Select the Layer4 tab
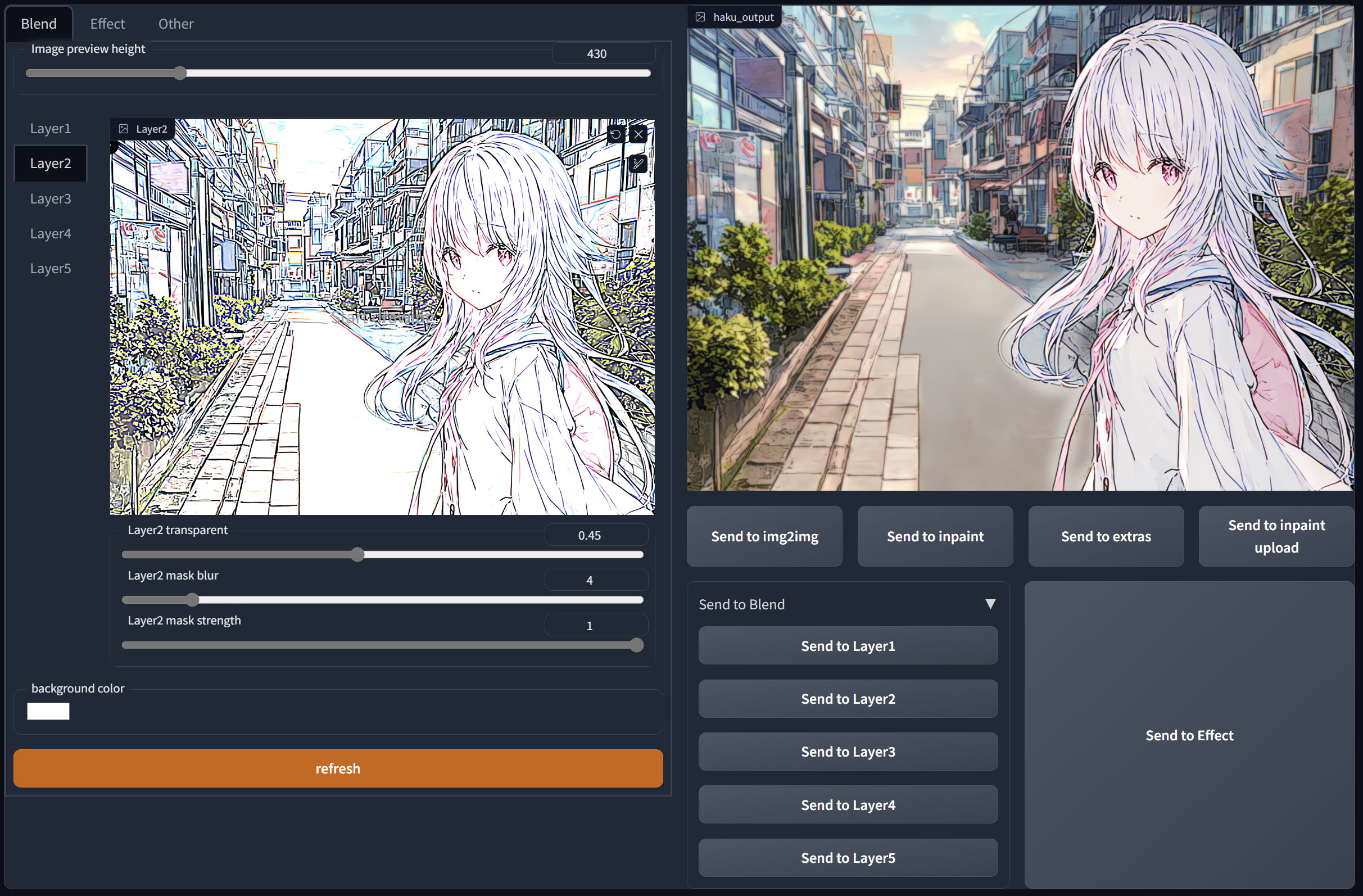 pyautogui.click(x=51, y=234)
